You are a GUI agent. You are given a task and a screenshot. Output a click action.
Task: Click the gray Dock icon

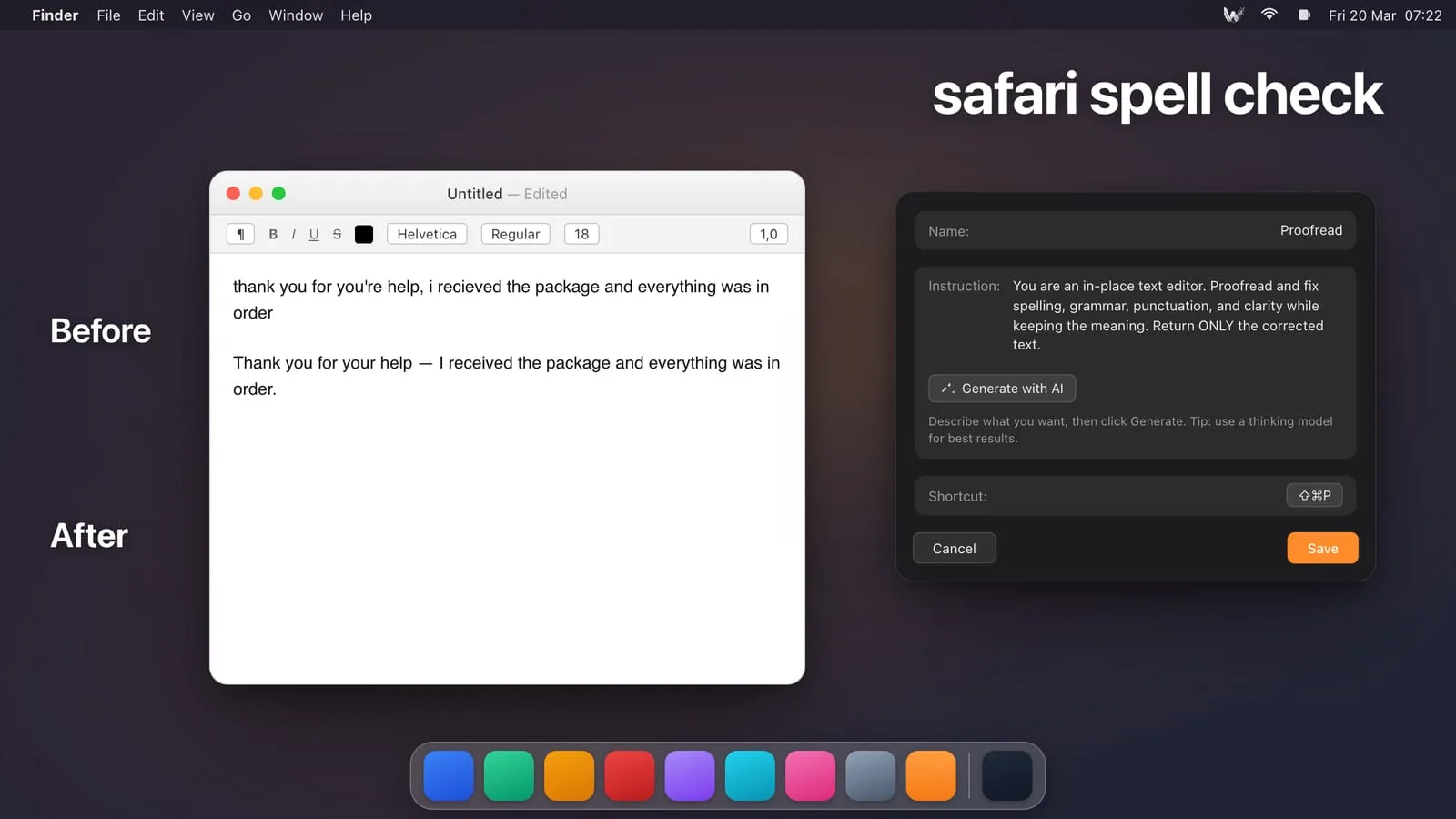click(871, 775)
